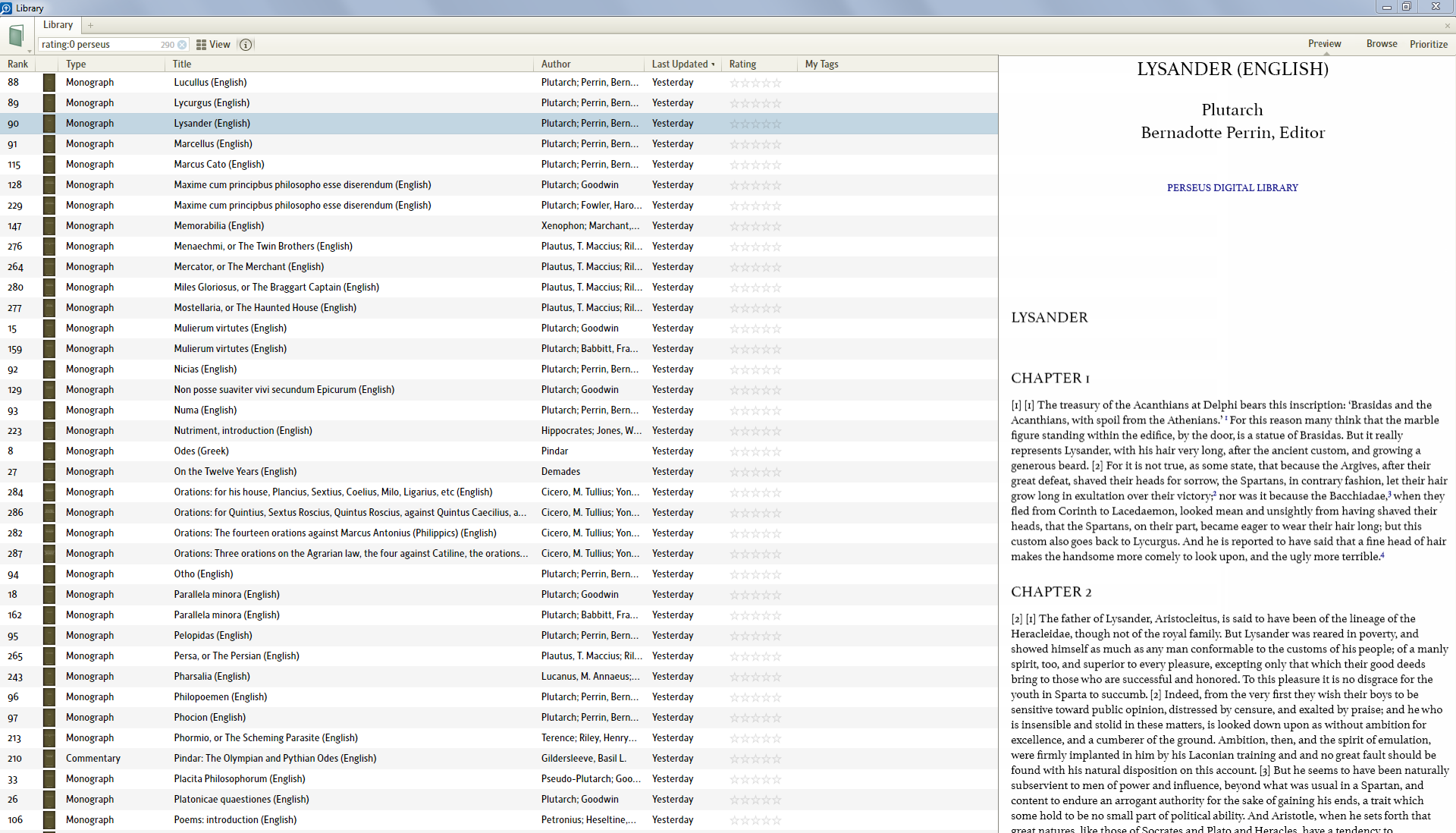Select the Phormio, or The Scheming Parasite row
Image resolution: width=1456 pixels, height=833 pixels.
click(x=265, y=738)
